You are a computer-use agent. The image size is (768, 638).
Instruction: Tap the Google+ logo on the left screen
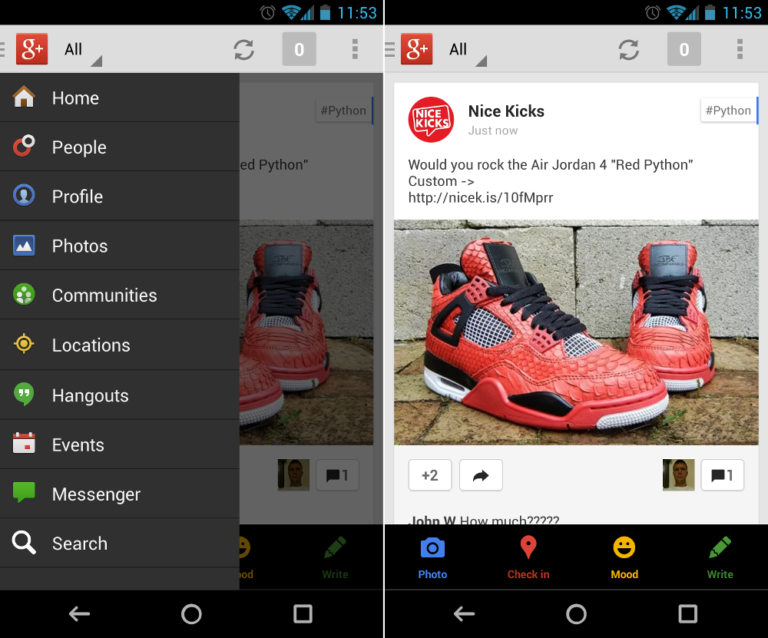[x=32, y=49]
